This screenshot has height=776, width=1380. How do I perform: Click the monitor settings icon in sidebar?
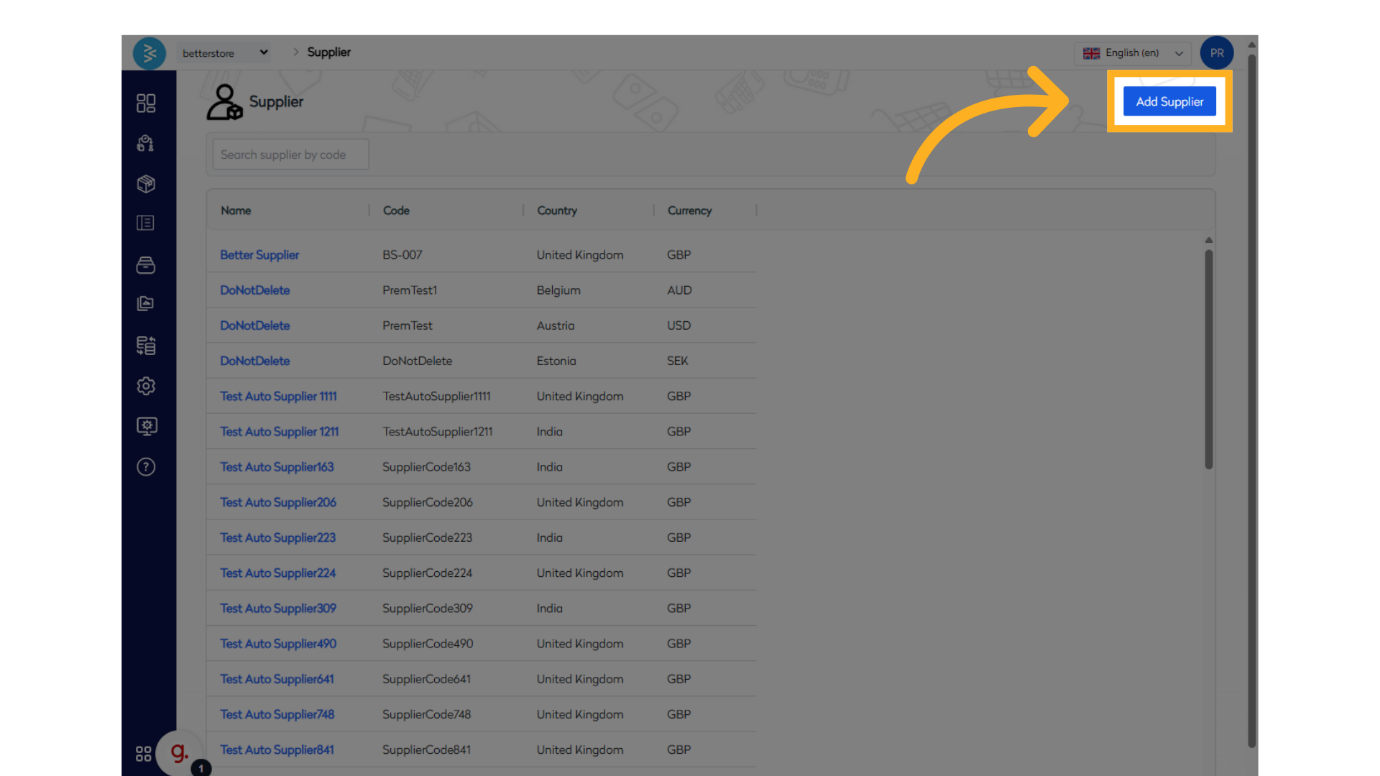tap(146, 426)
